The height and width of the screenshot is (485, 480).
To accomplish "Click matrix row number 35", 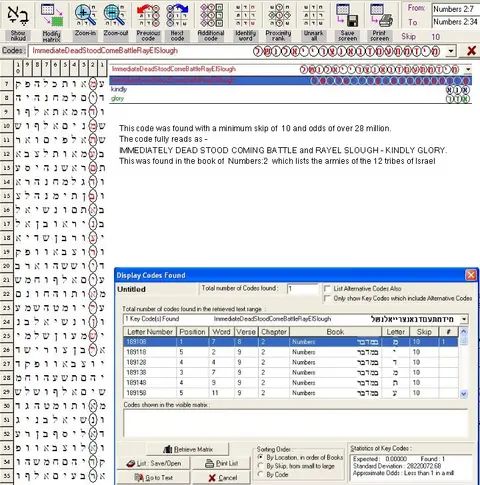I will (7, 476).
